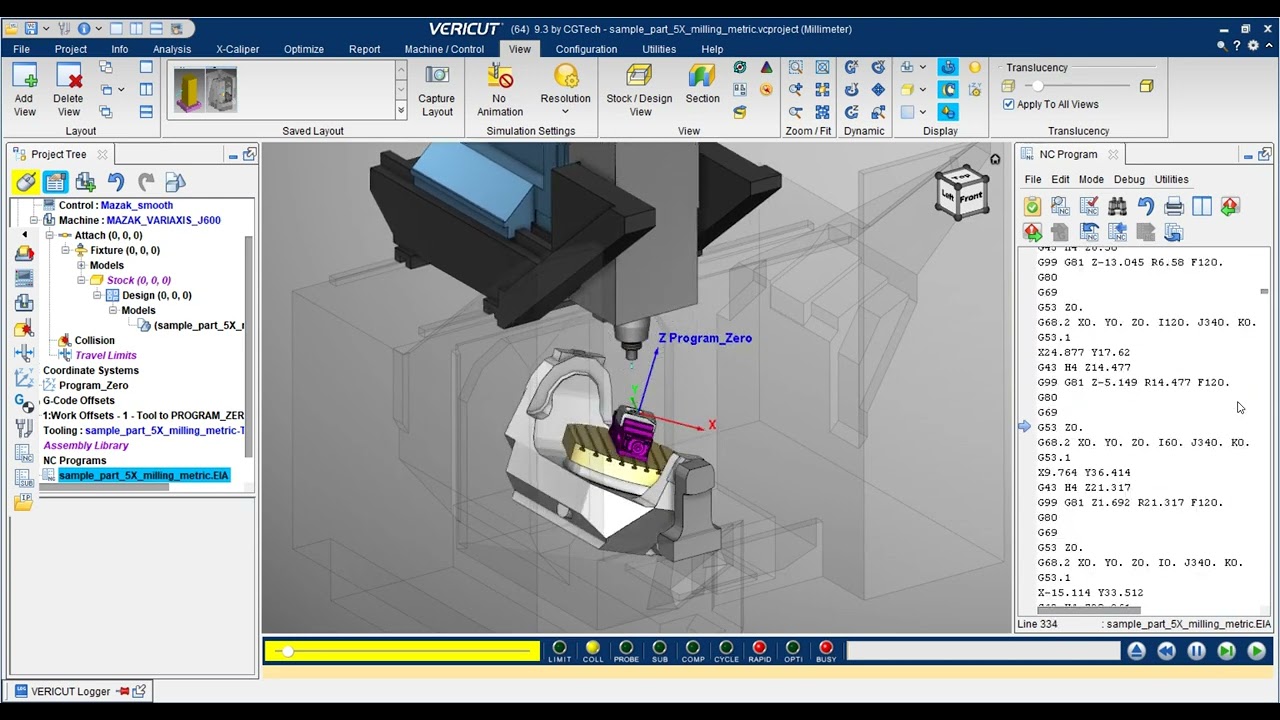This screenshot has height=720, width=1280.
Task: Open the Optimize ribbon tab
Action: click(304, 49)
